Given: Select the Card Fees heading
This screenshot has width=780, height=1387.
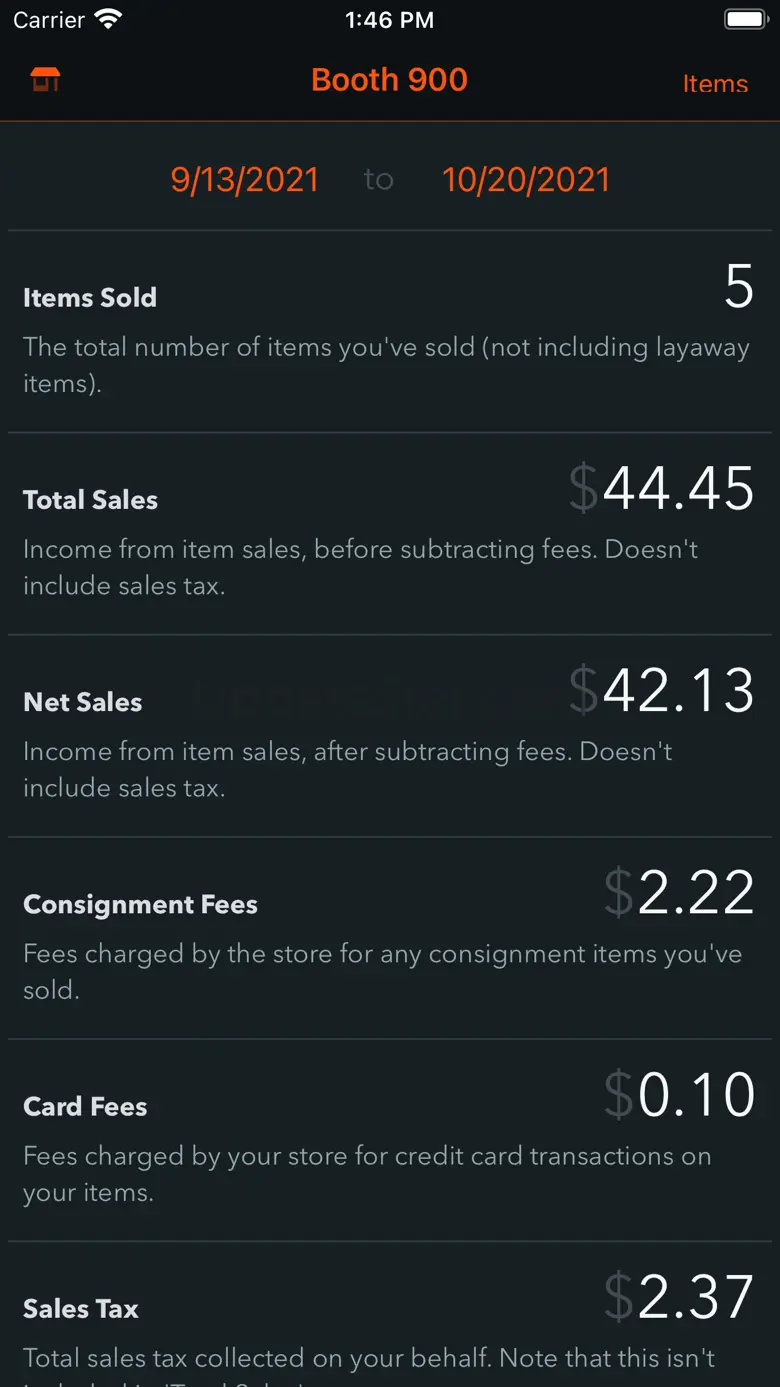Looking at the screenshot, I should [x=85, y=1106].
